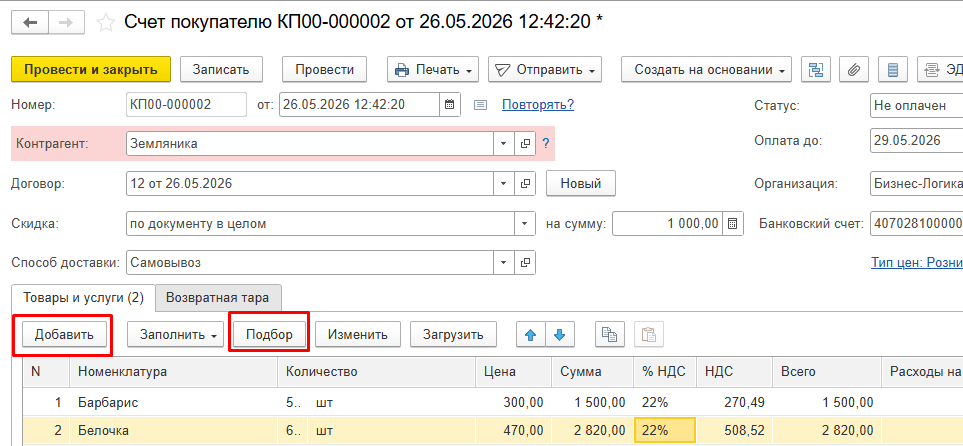Click the Изменить button
This screenshot has height=446, width=963.
[x=357, y=335]
